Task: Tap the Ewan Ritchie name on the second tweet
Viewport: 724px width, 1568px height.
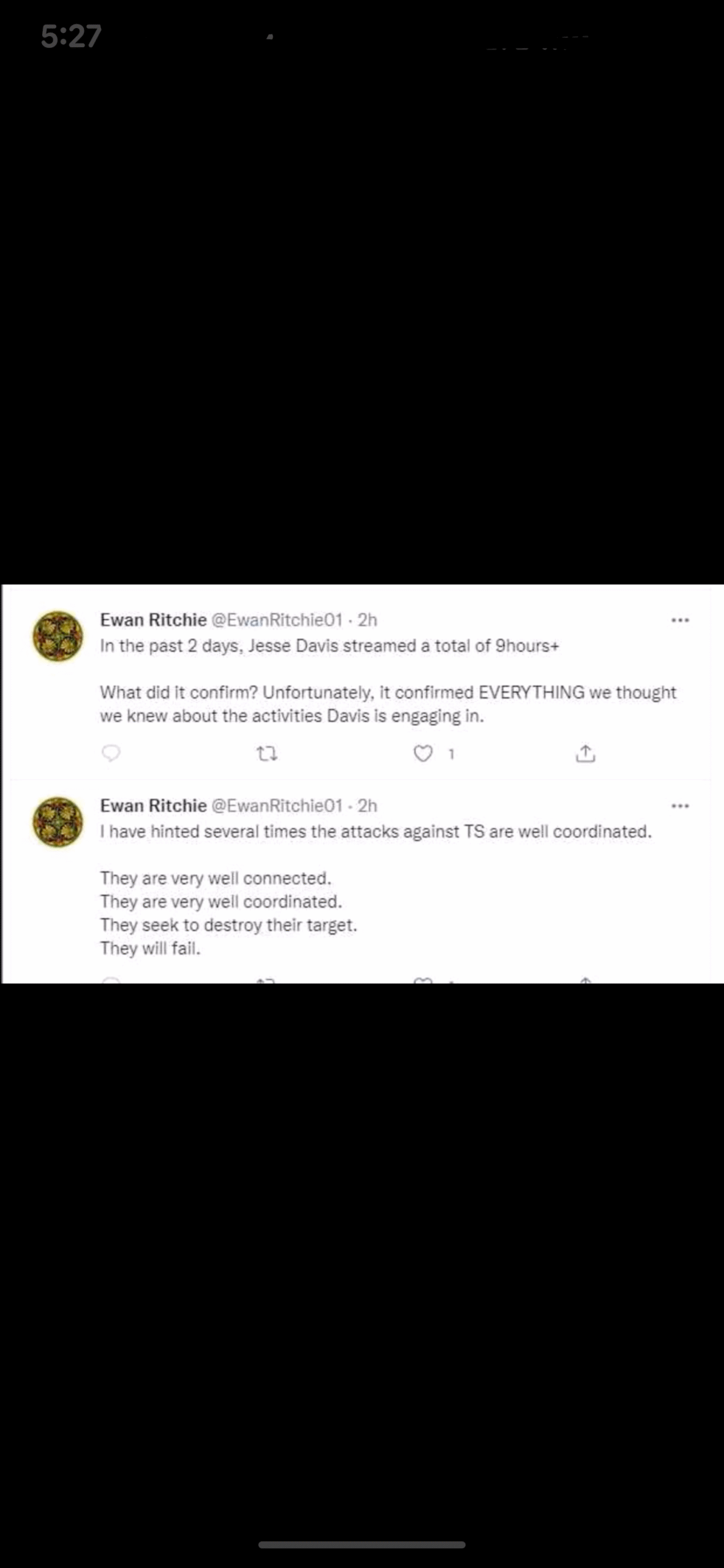Action: pos(153,805)
